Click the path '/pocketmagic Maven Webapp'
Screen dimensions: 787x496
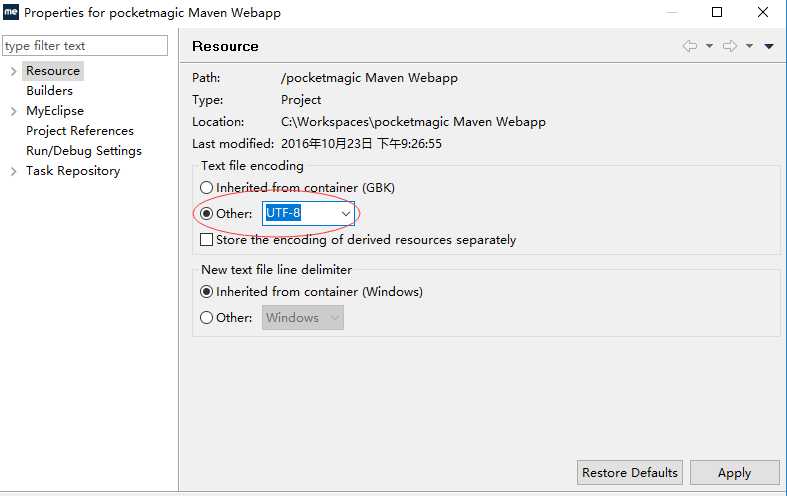(x=369, y=78)
